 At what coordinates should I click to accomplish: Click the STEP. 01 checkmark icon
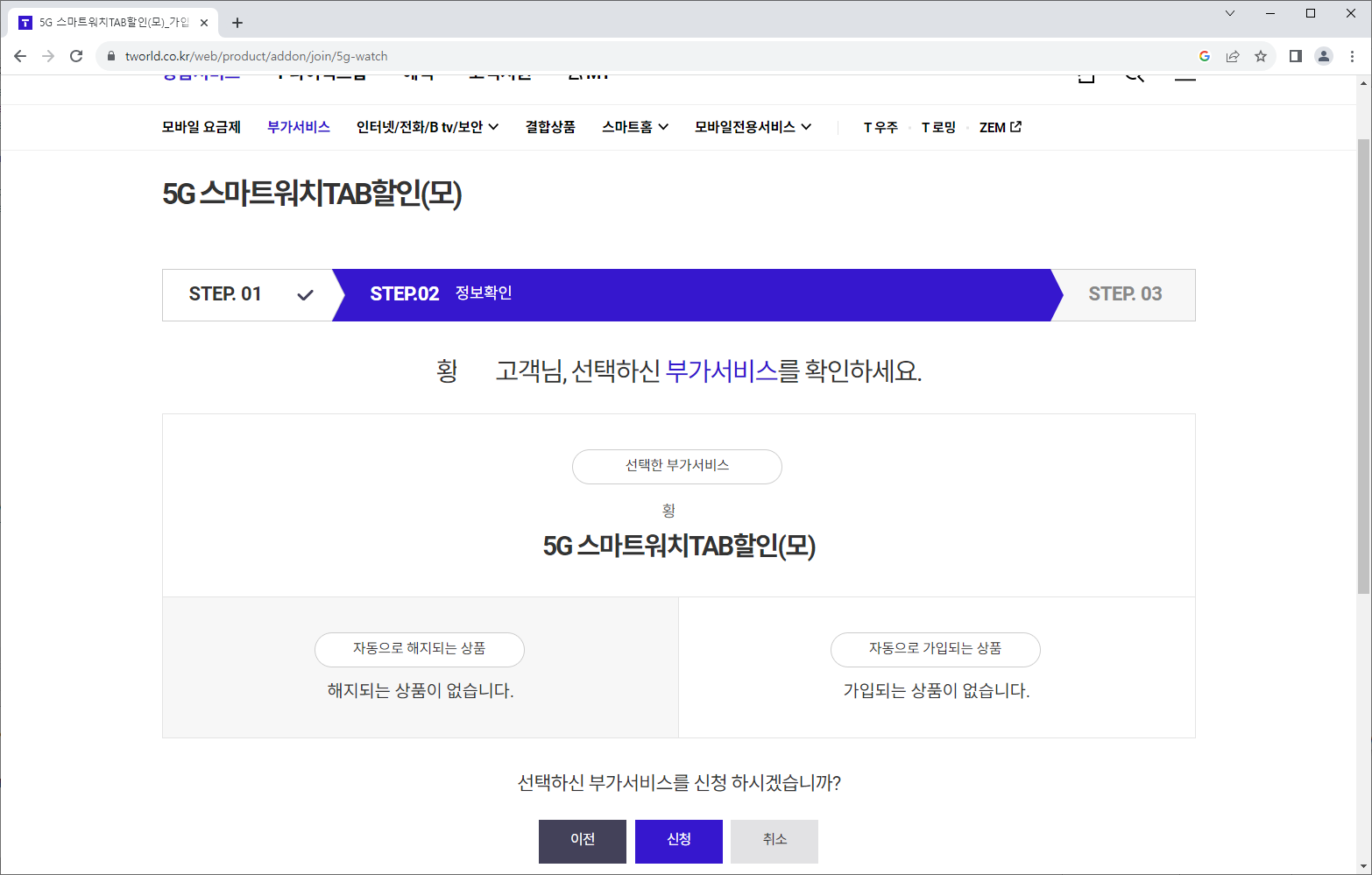(305, 295)
